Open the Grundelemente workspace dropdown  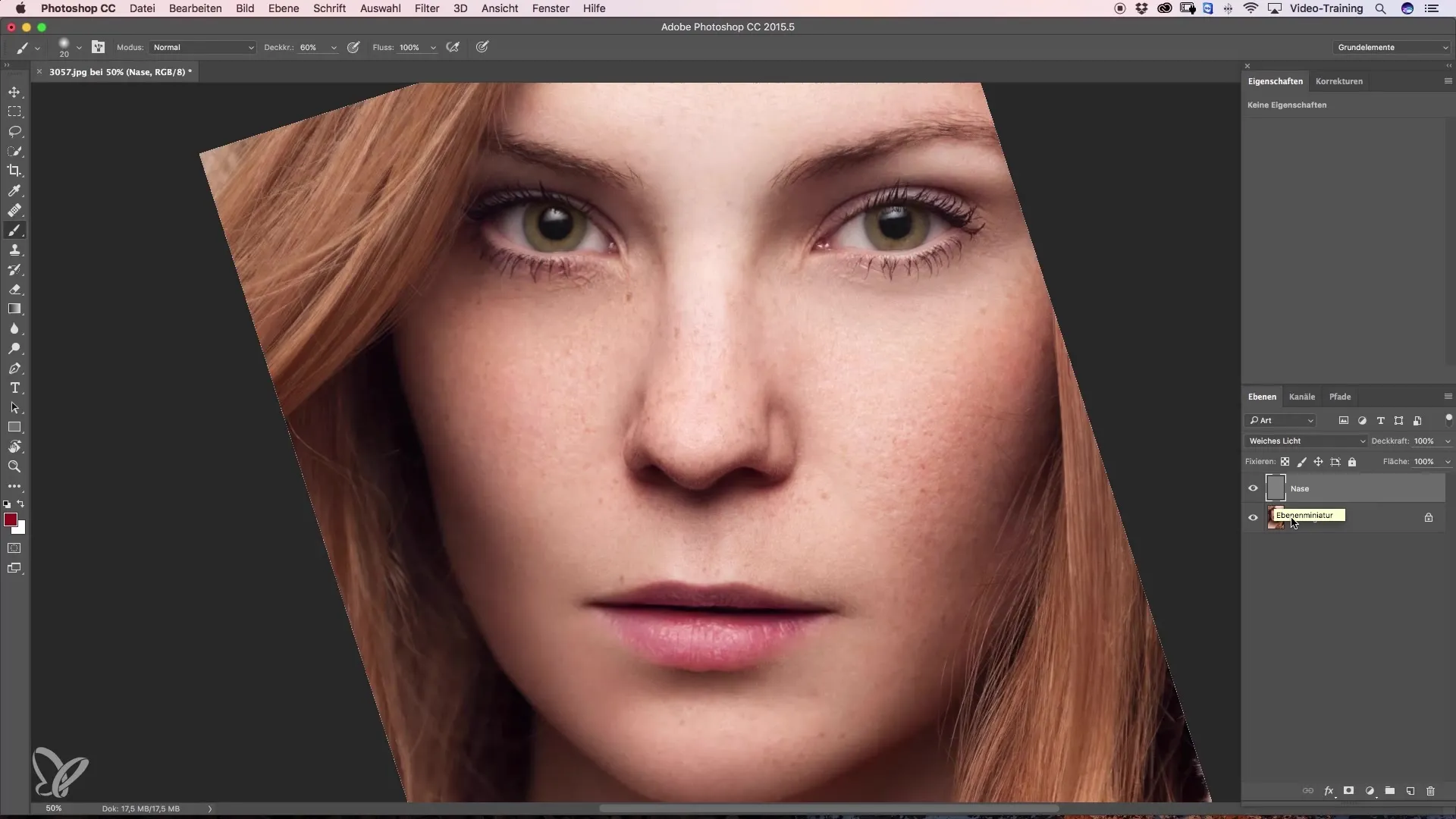click(x=1392, y=47)
